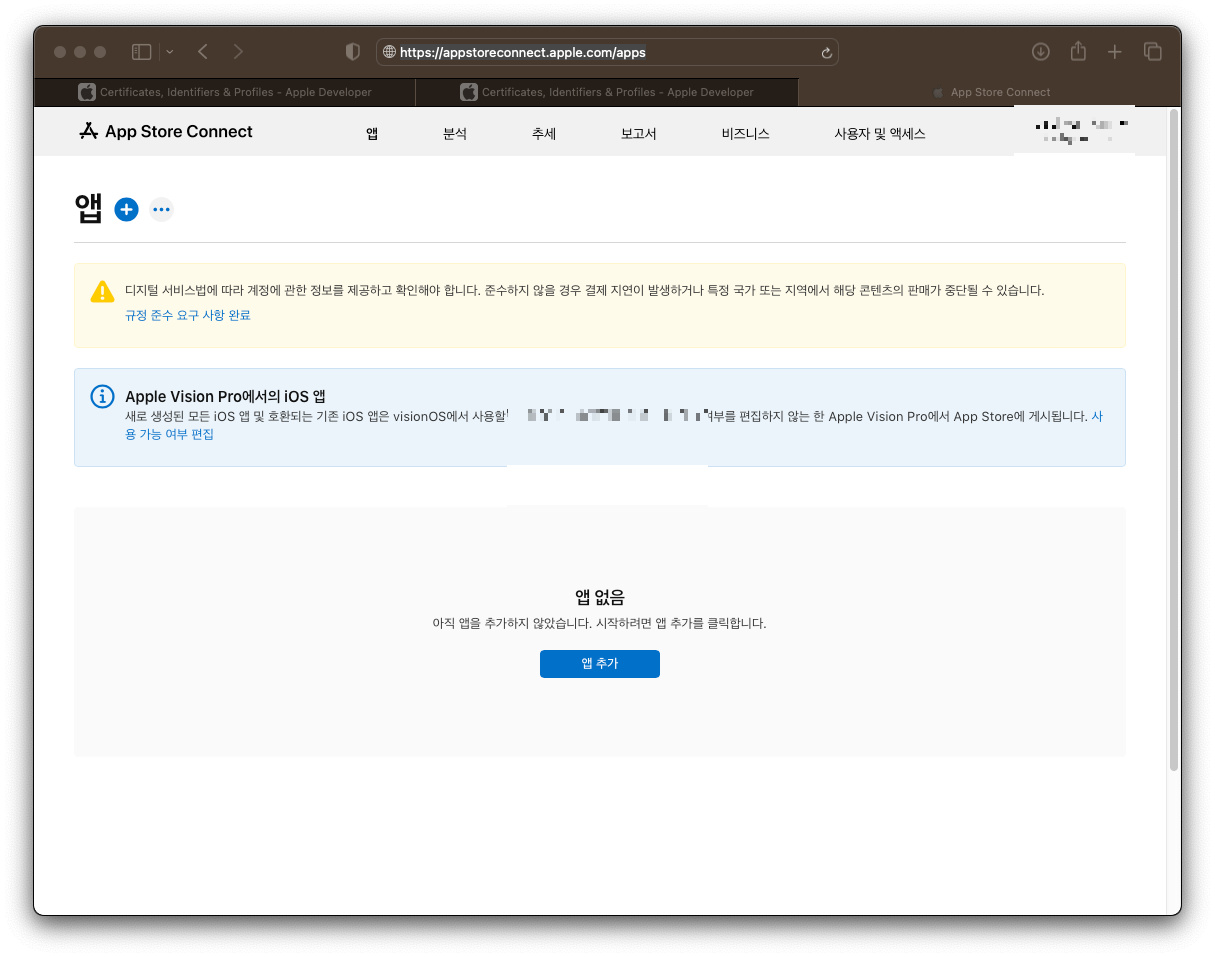Click the privacy shield icon

pyautogui.click(x=352, y=52)
